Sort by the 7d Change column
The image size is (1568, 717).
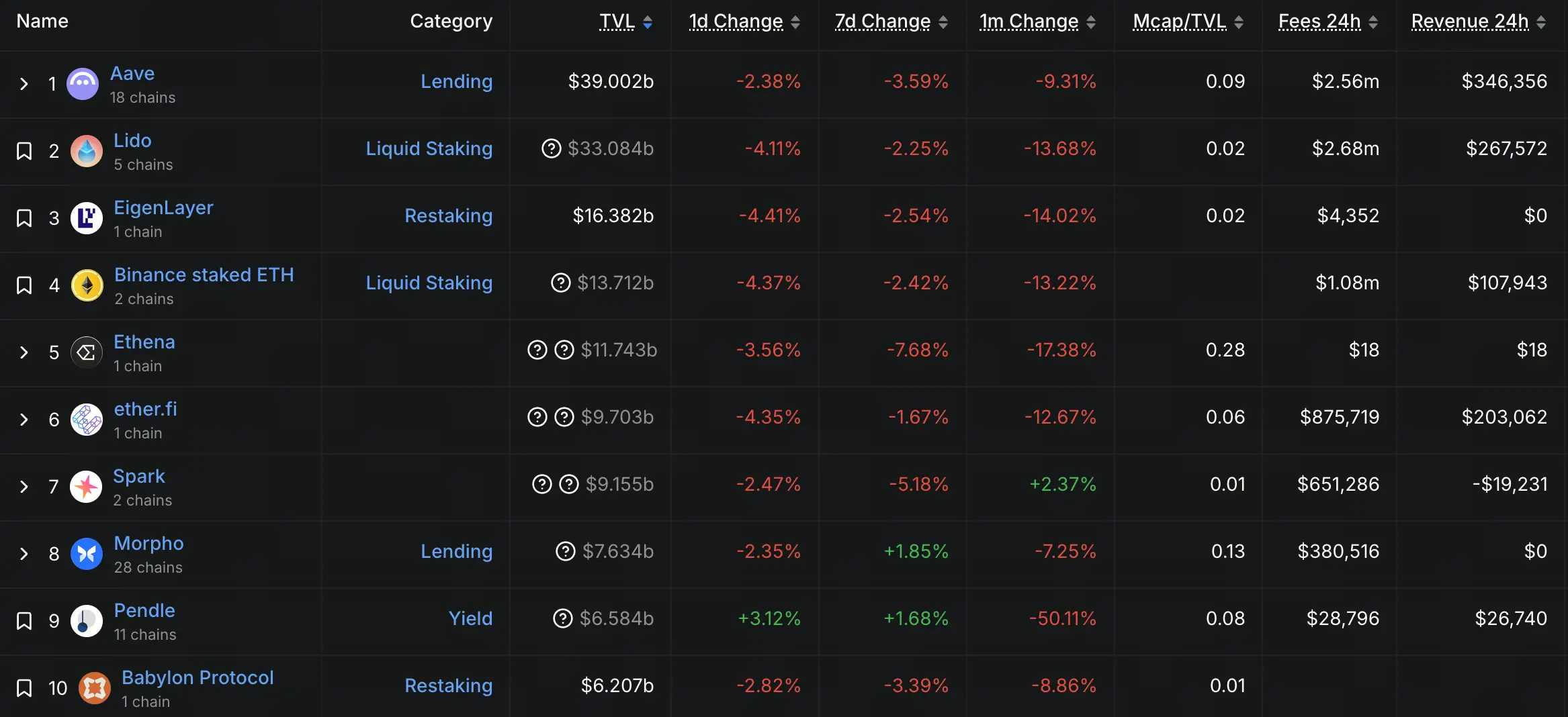(891, 21)
